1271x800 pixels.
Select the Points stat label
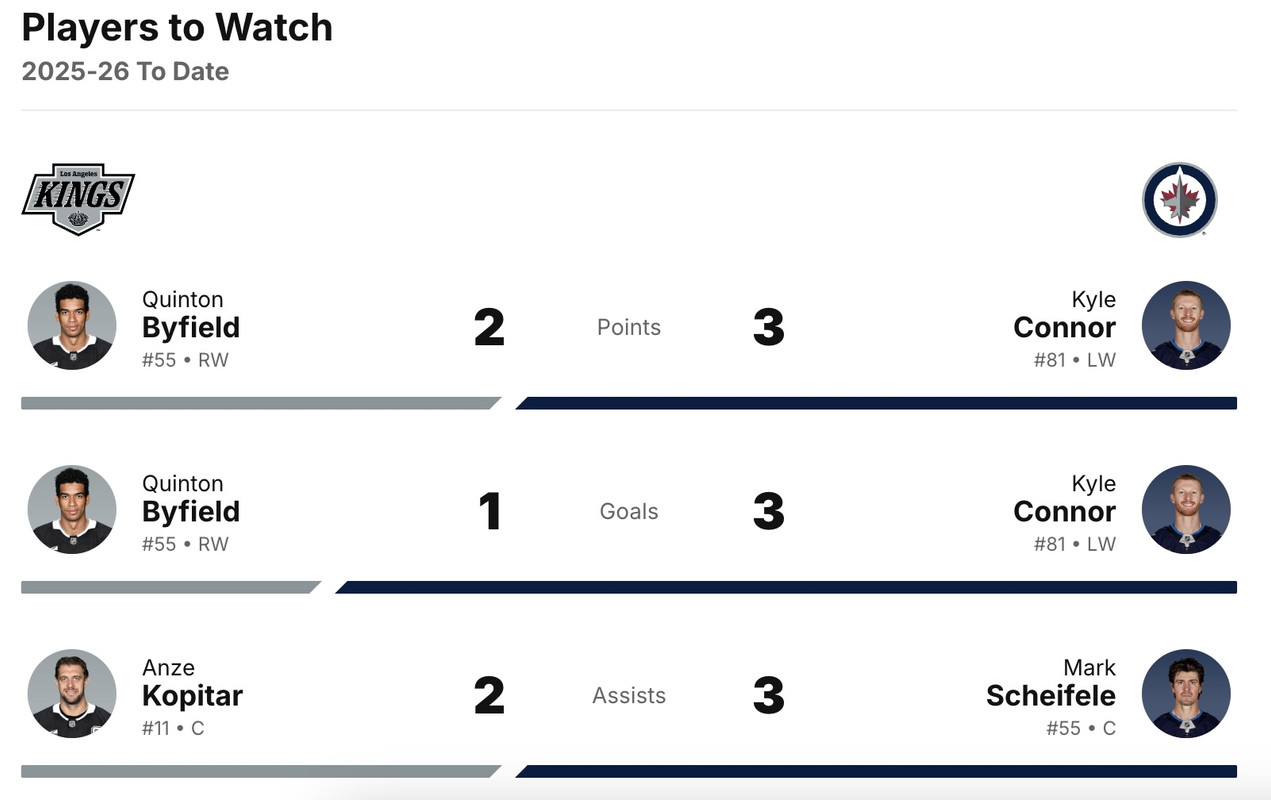pos(629,327)
